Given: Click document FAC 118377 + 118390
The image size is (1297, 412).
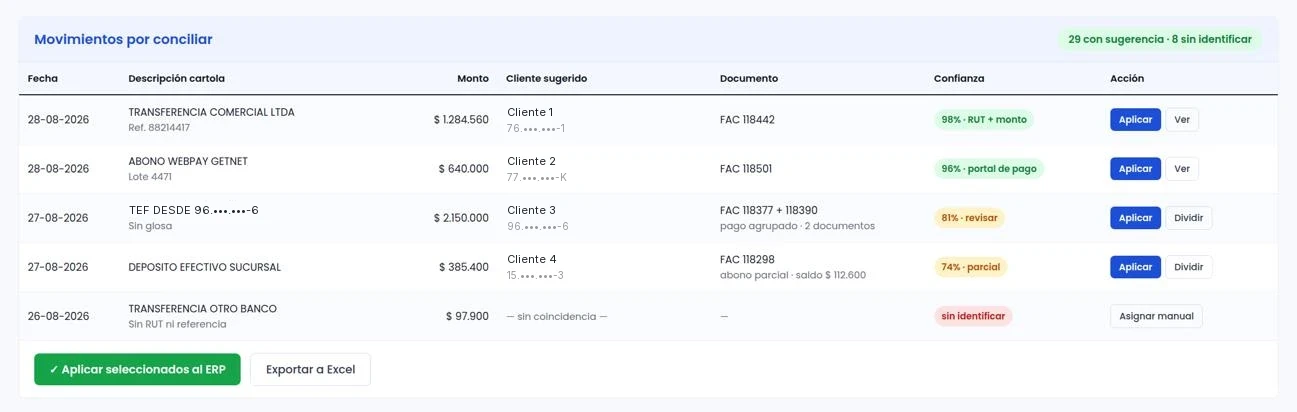Looking at the screenshot, I should [769, 210].
